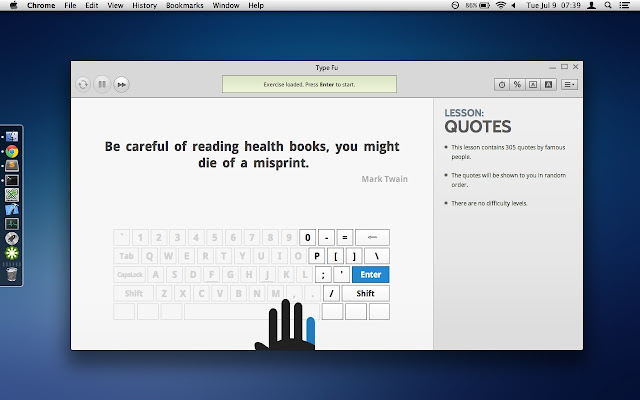640x400 pixels.
Task: Click the right Shift key
Action: (365, 293)
